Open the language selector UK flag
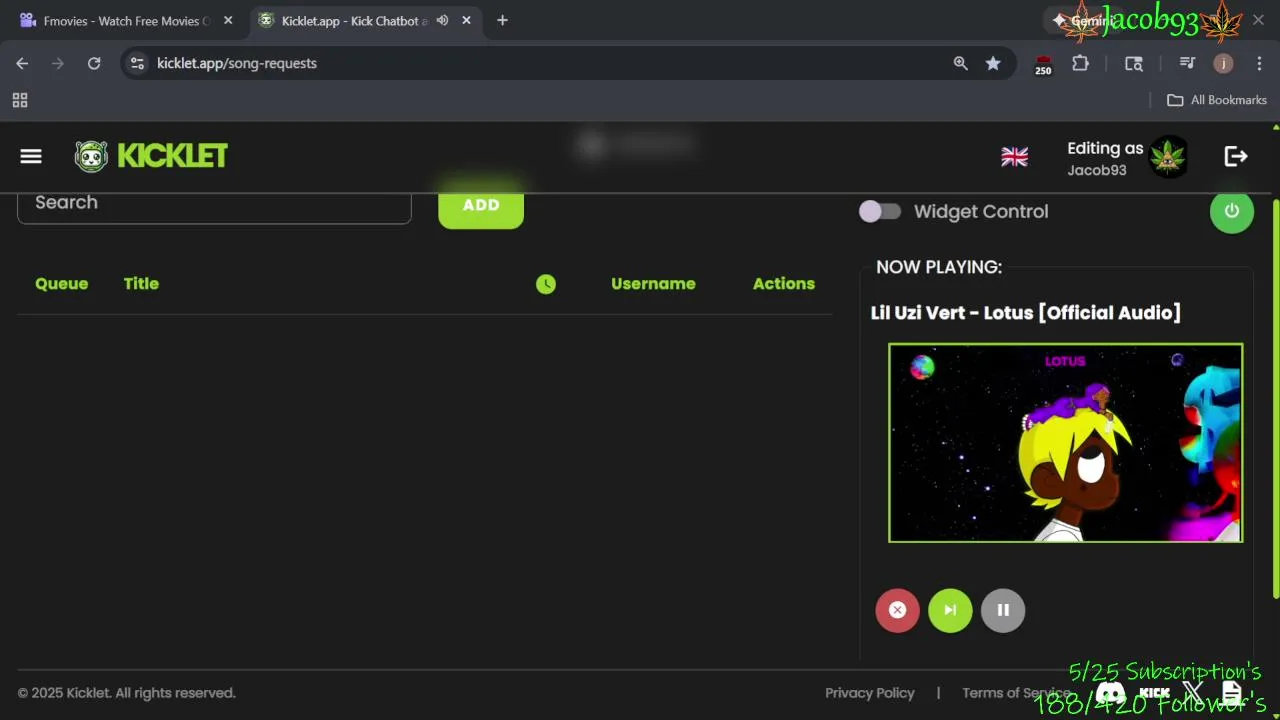This screenshot has width=1280, height=720. (1014, 157)
